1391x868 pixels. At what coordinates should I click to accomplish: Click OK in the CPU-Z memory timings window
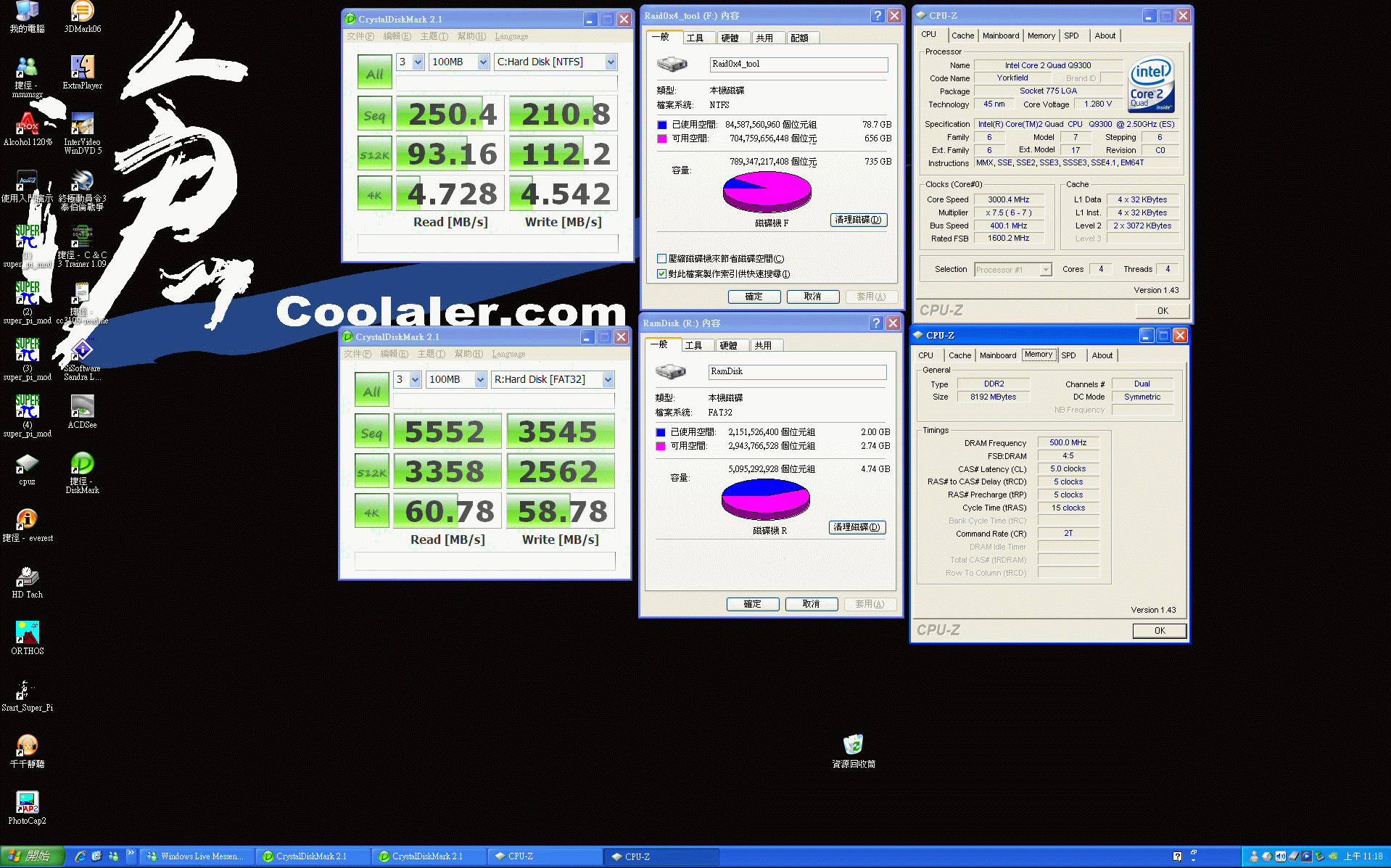1160,631
